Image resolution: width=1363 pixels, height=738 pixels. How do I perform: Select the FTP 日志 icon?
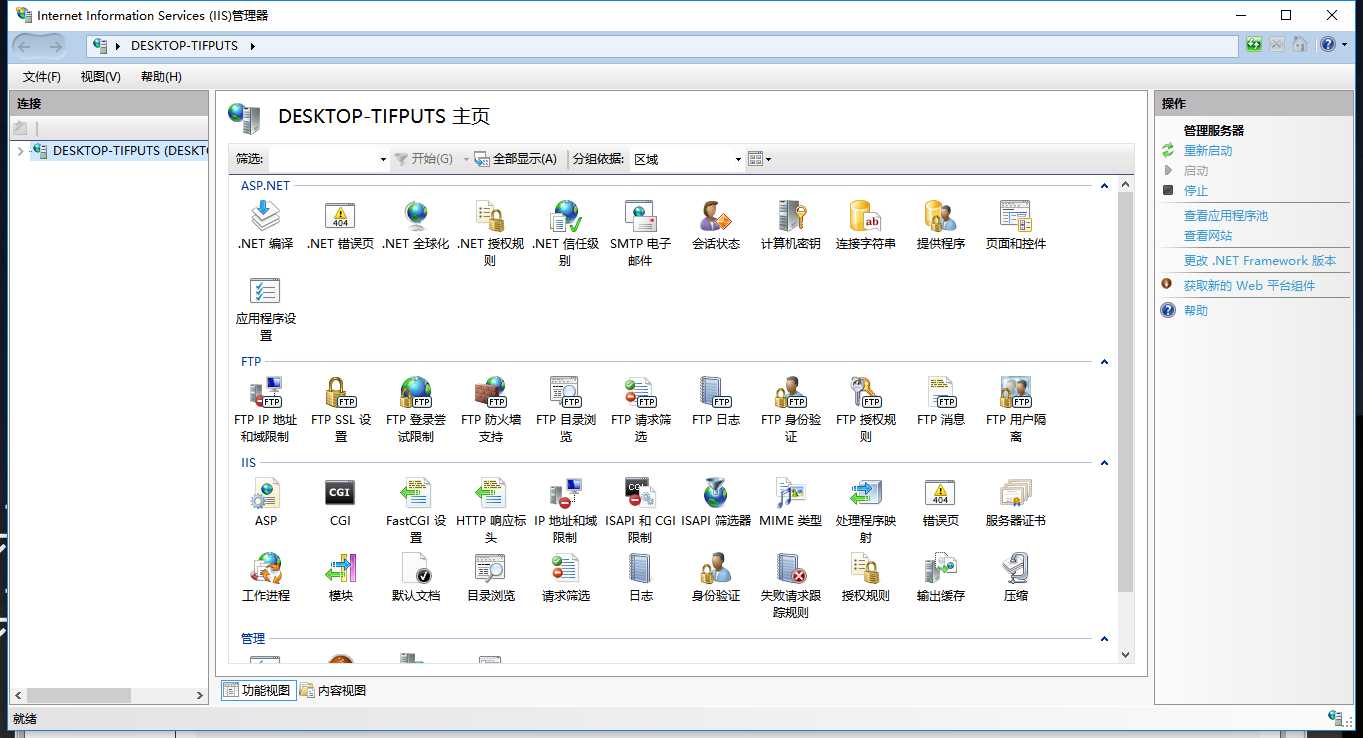pos(715,393)
